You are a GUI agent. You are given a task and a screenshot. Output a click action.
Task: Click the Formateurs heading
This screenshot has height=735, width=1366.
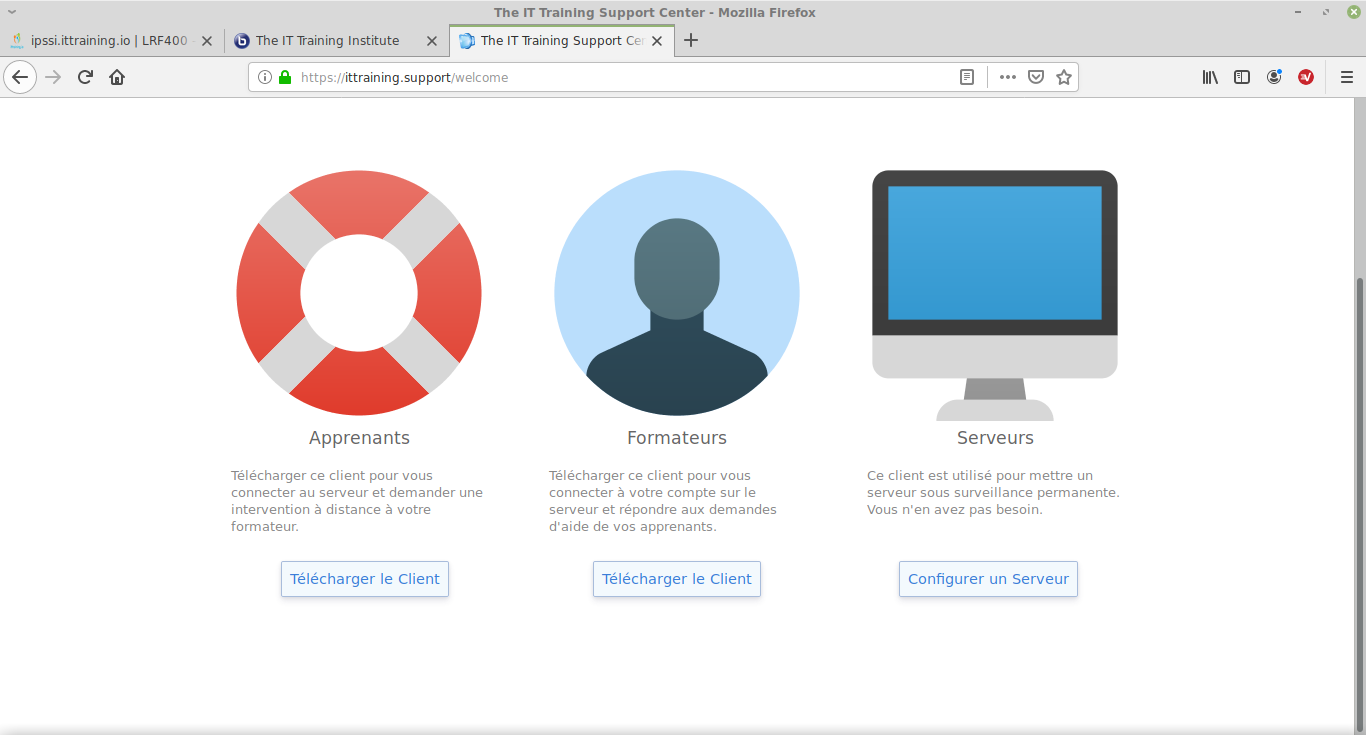pos(677,438)
